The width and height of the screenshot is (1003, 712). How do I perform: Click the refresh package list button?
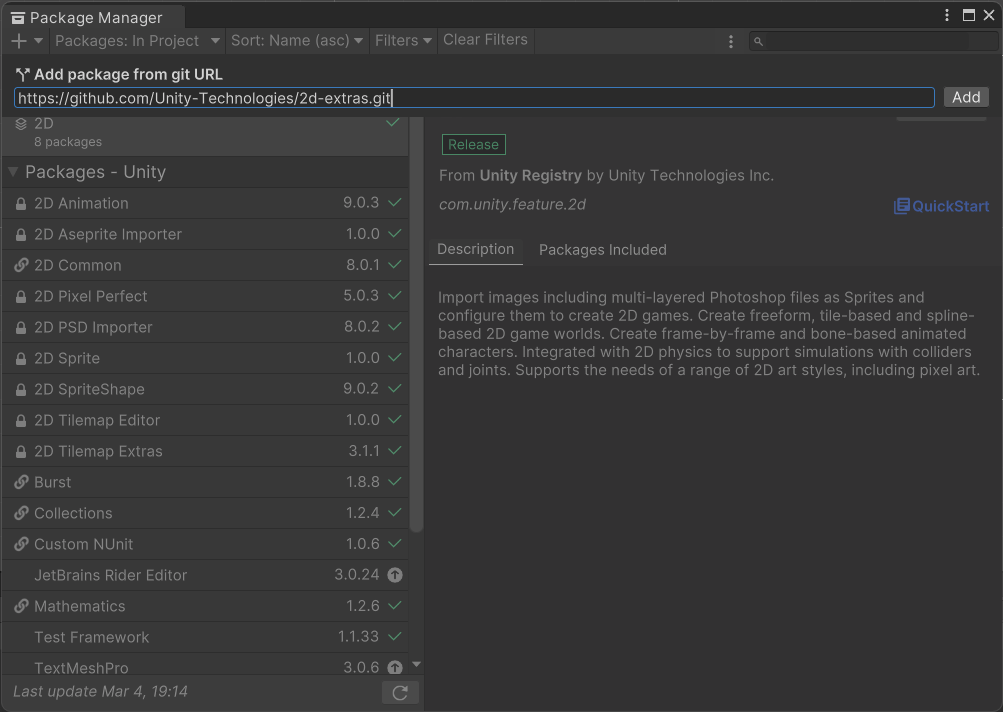[x=400, y=693]
